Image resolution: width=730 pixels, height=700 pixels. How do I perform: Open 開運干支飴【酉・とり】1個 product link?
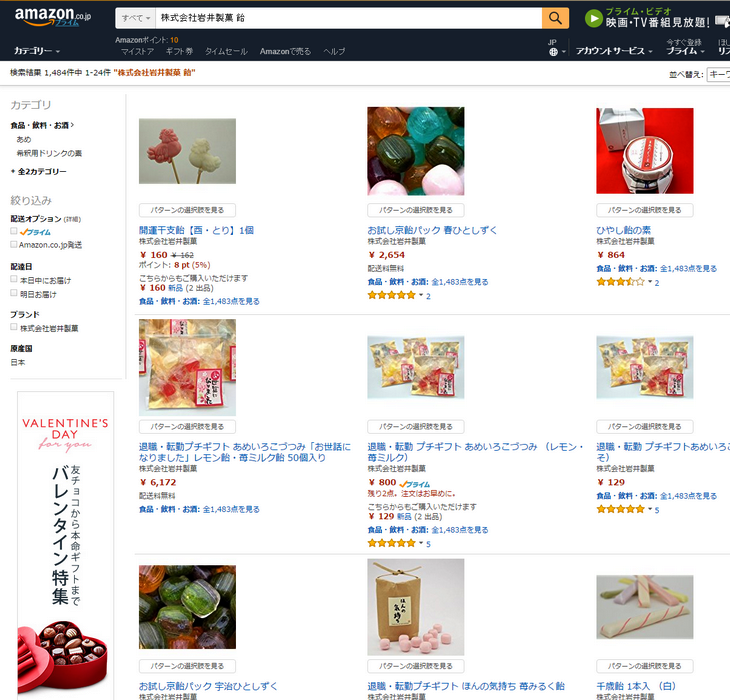coord(196,230)
